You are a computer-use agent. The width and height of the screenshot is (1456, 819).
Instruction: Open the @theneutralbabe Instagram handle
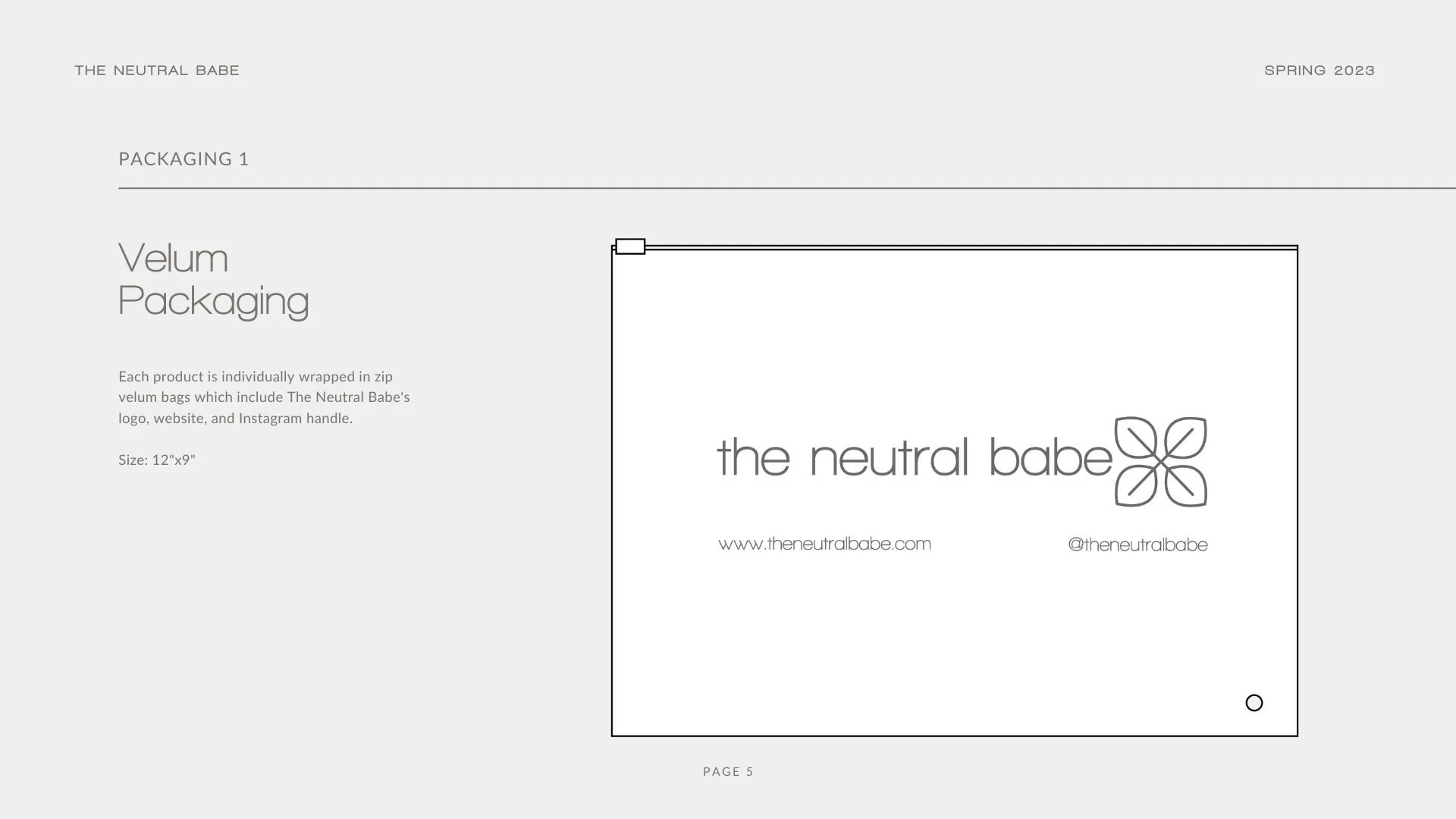click(x=1137, y=544)
